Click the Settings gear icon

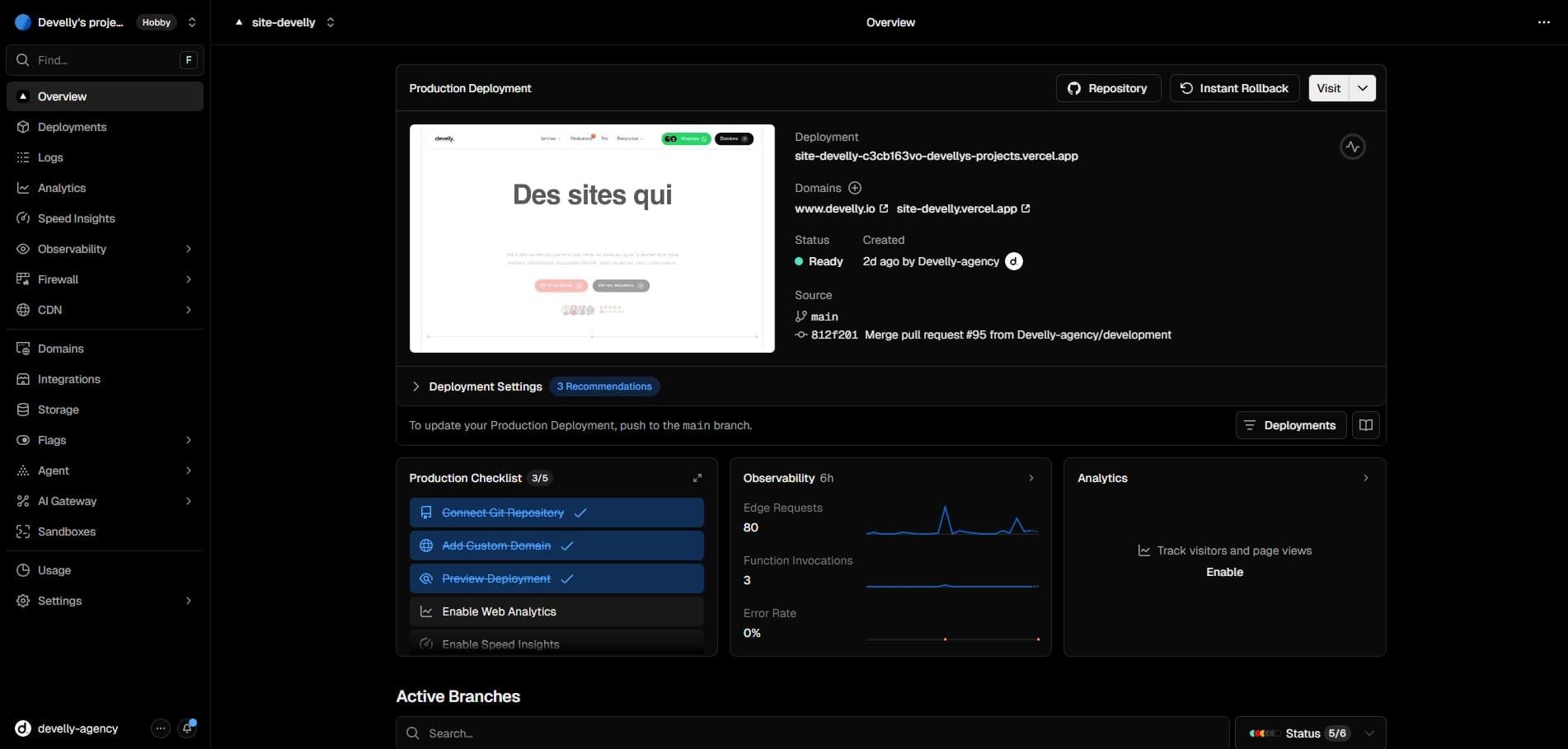[23, 601]
